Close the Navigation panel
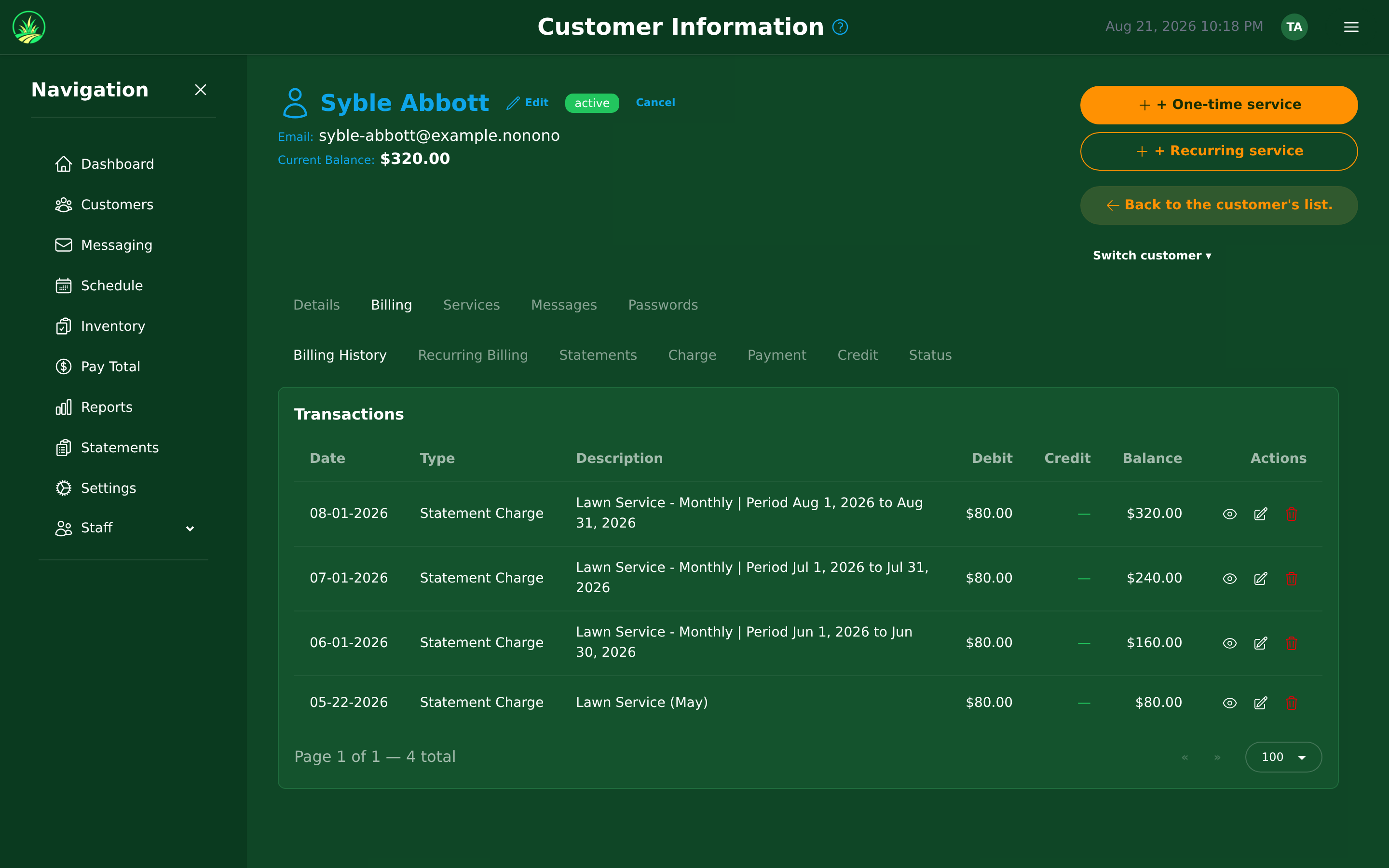Image resolution: width=1389 pixels, height=868 pixels. tap(200, 90)
